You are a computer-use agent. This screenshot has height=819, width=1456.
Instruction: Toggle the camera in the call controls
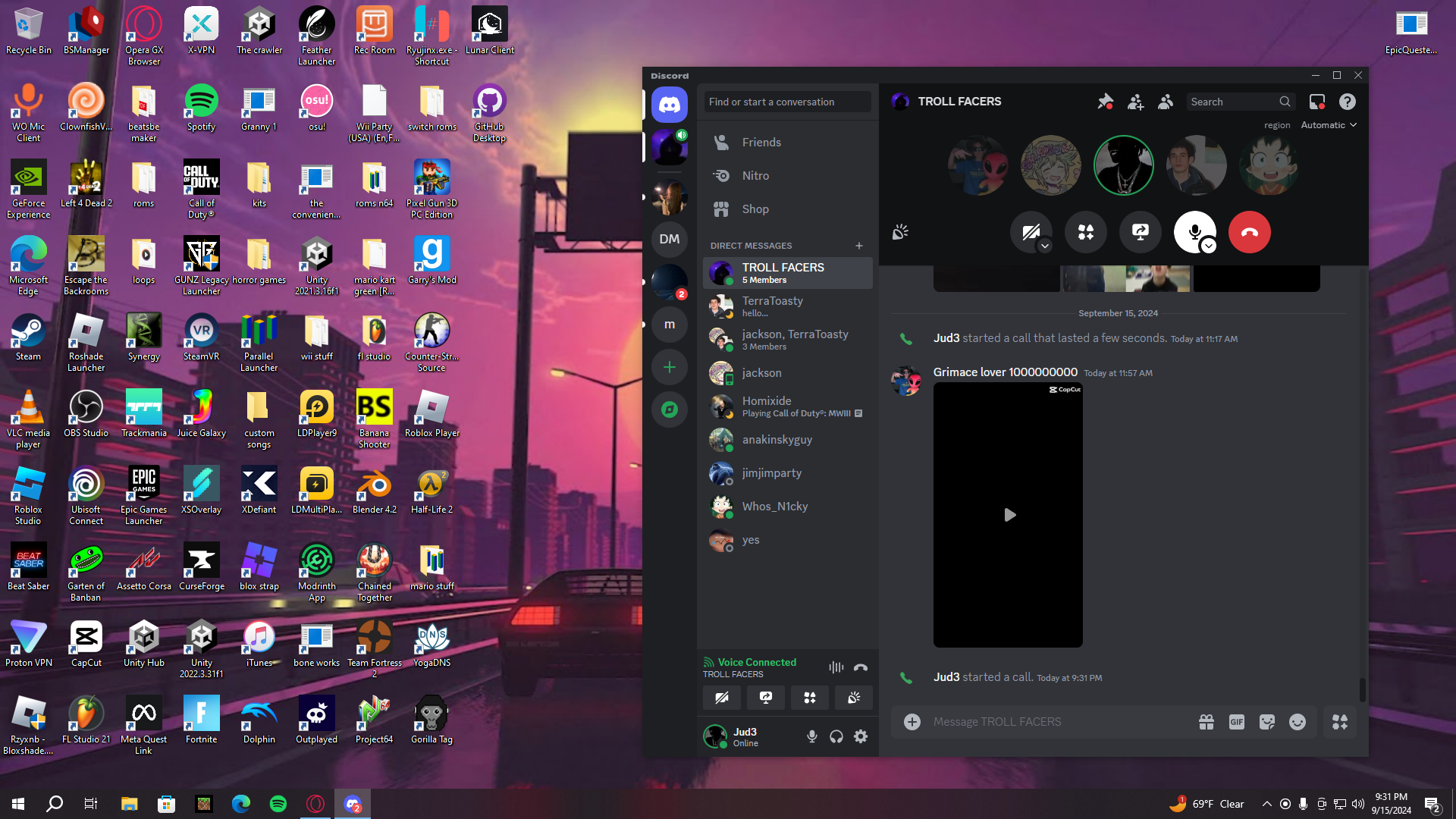point(1029,231)
